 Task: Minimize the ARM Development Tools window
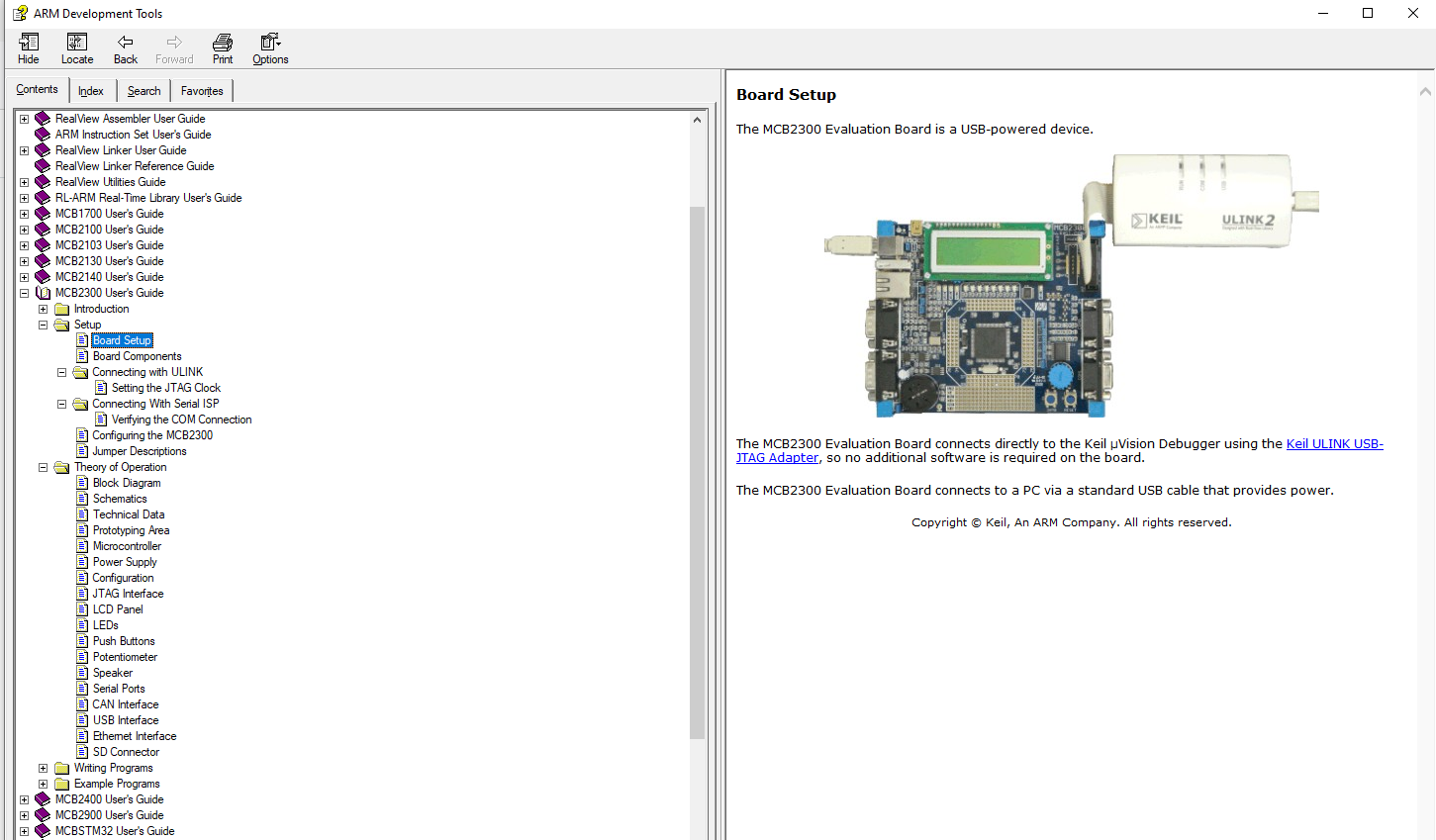(1323, 13)
